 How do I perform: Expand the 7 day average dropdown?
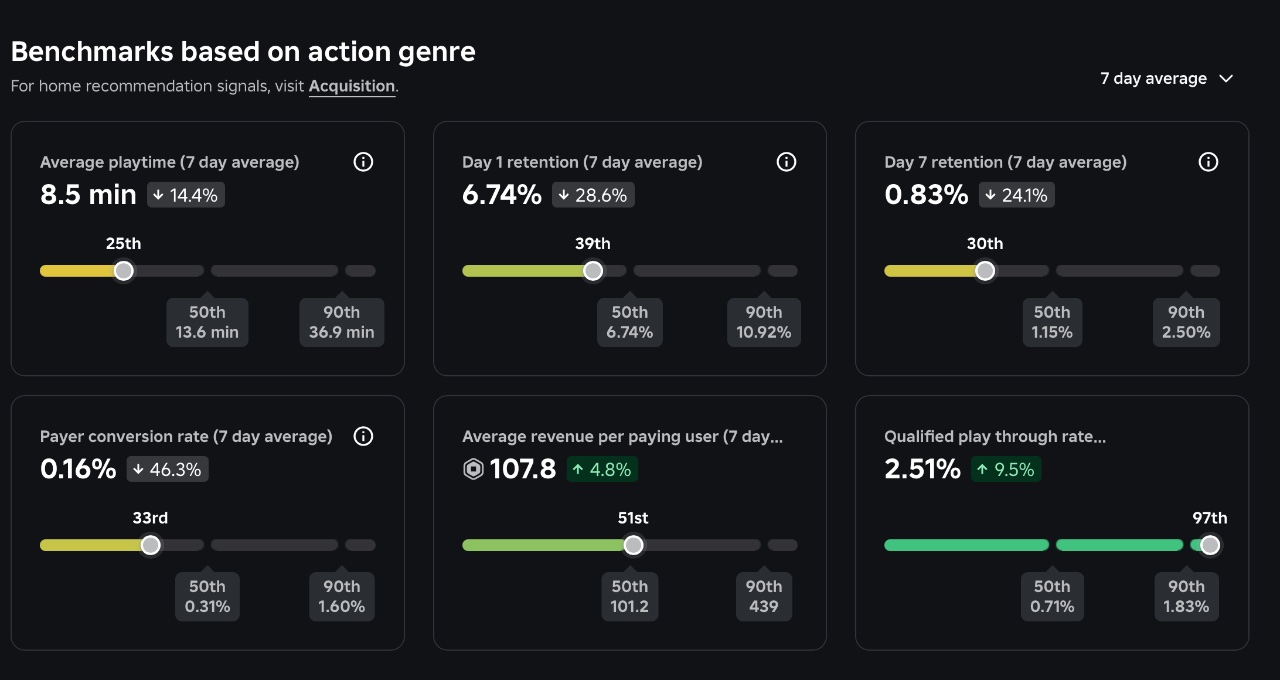click(1167, 79)
